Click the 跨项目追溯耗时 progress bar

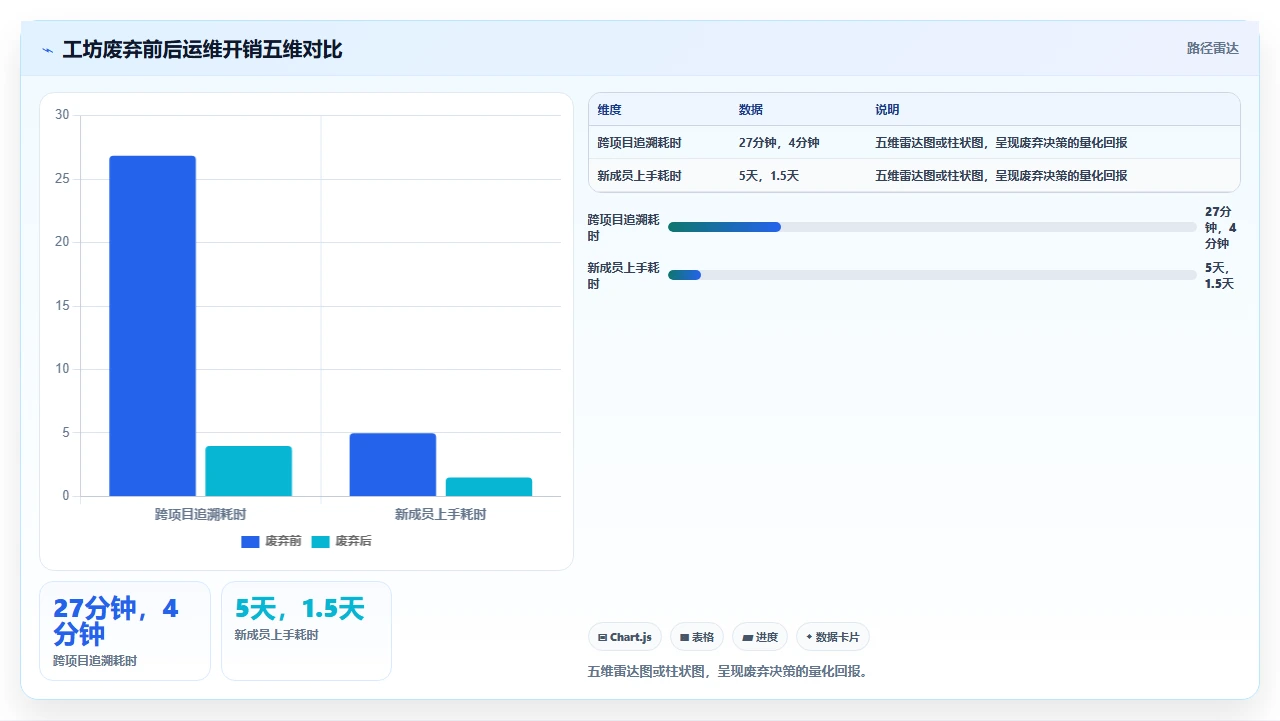coord(932,227)
